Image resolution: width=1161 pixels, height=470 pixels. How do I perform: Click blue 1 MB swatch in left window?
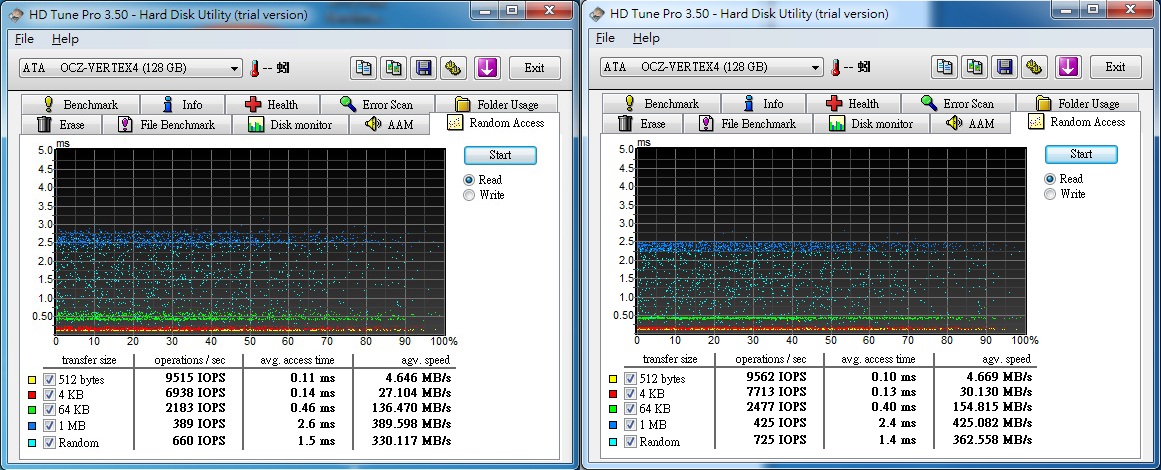[32, 426]
